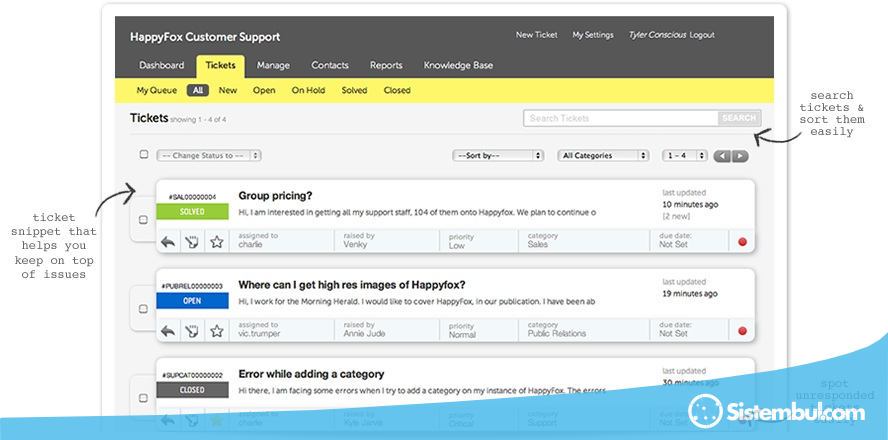Filter tickets by Closed
Viewport: 888px width, 440px height.
click(x=397, y=90)
